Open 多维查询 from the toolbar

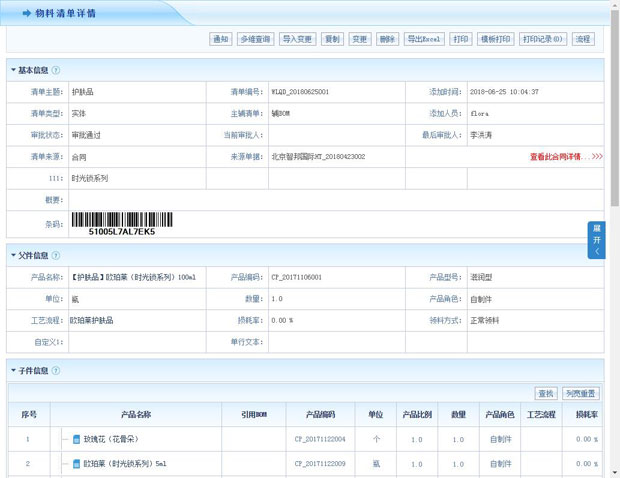255,39
